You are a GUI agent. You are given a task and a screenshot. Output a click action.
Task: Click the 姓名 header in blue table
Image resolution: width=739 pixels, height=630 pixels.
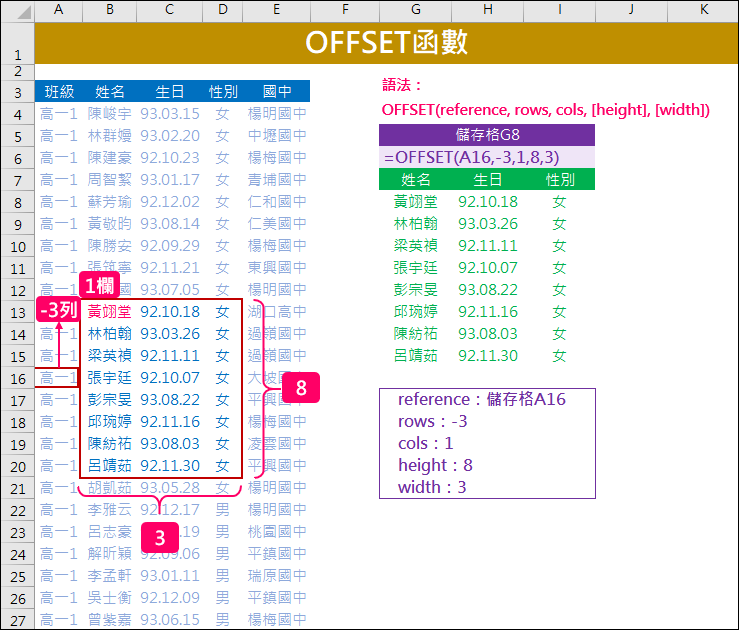pos(110,91)
